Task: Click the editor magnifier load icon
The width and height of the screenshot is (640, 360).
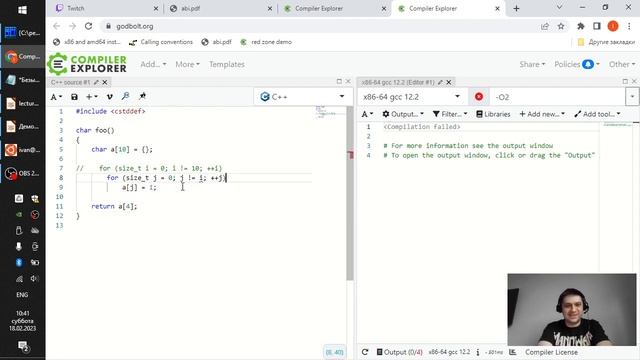Action: (x=125, y=96)
